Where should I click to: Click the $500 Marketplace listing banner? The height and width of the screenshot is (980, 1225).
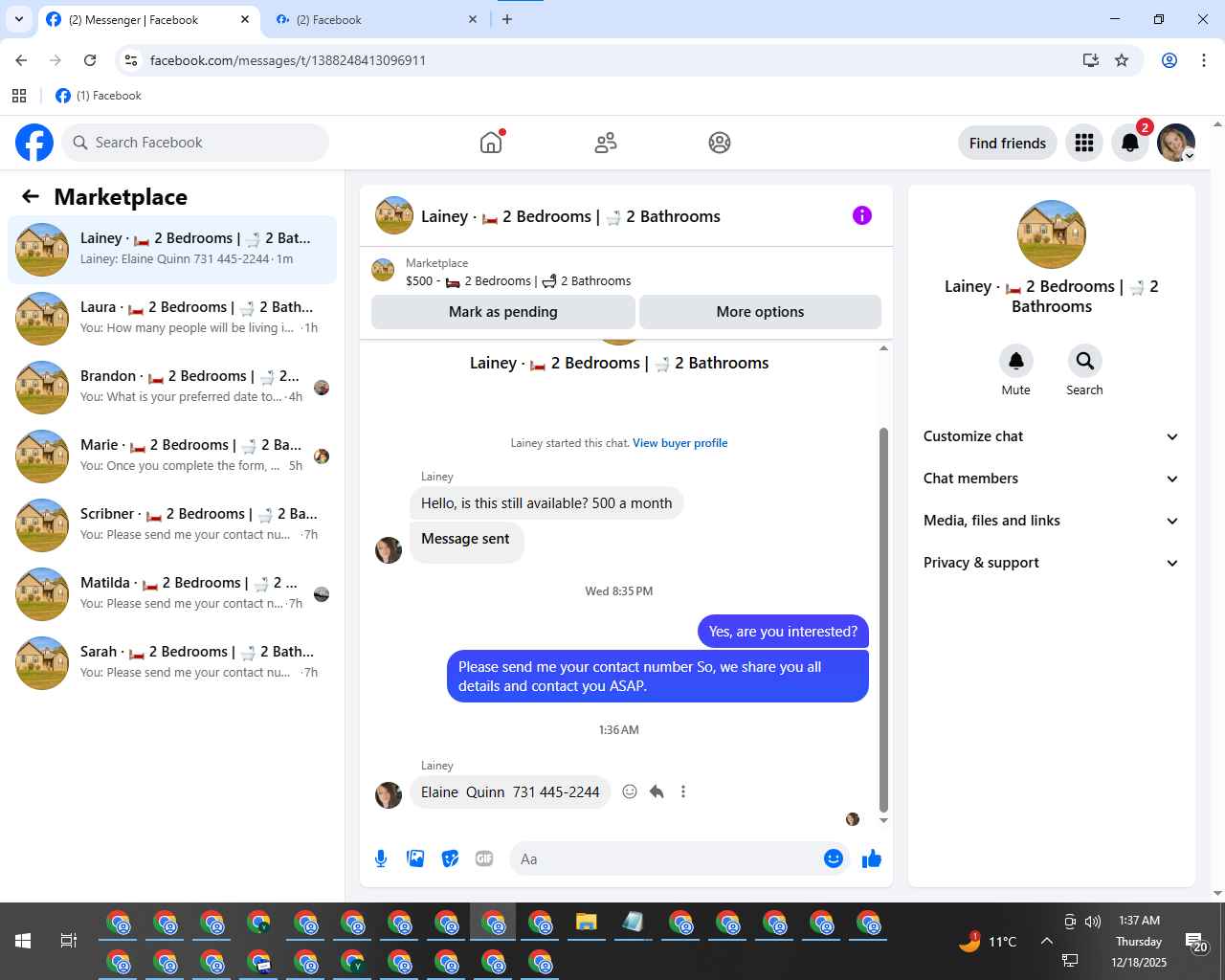coord(626,272)
